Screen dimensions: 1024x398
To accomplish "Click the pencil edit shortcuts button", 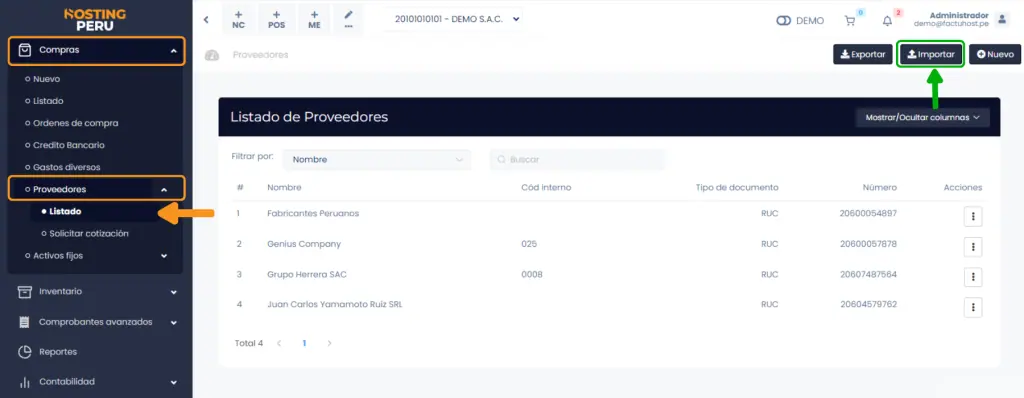I will pyautogui.click(x=349, y=20).
